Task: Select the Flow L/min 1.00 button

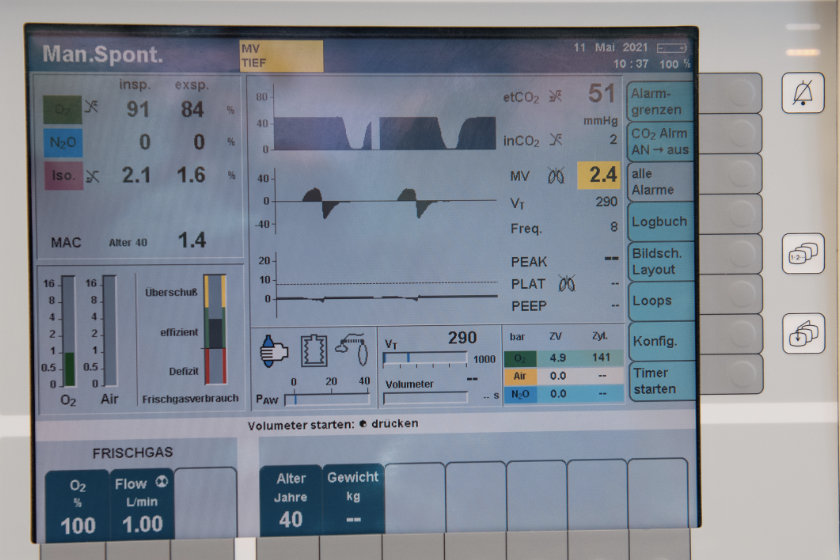Action: (142, 504)
